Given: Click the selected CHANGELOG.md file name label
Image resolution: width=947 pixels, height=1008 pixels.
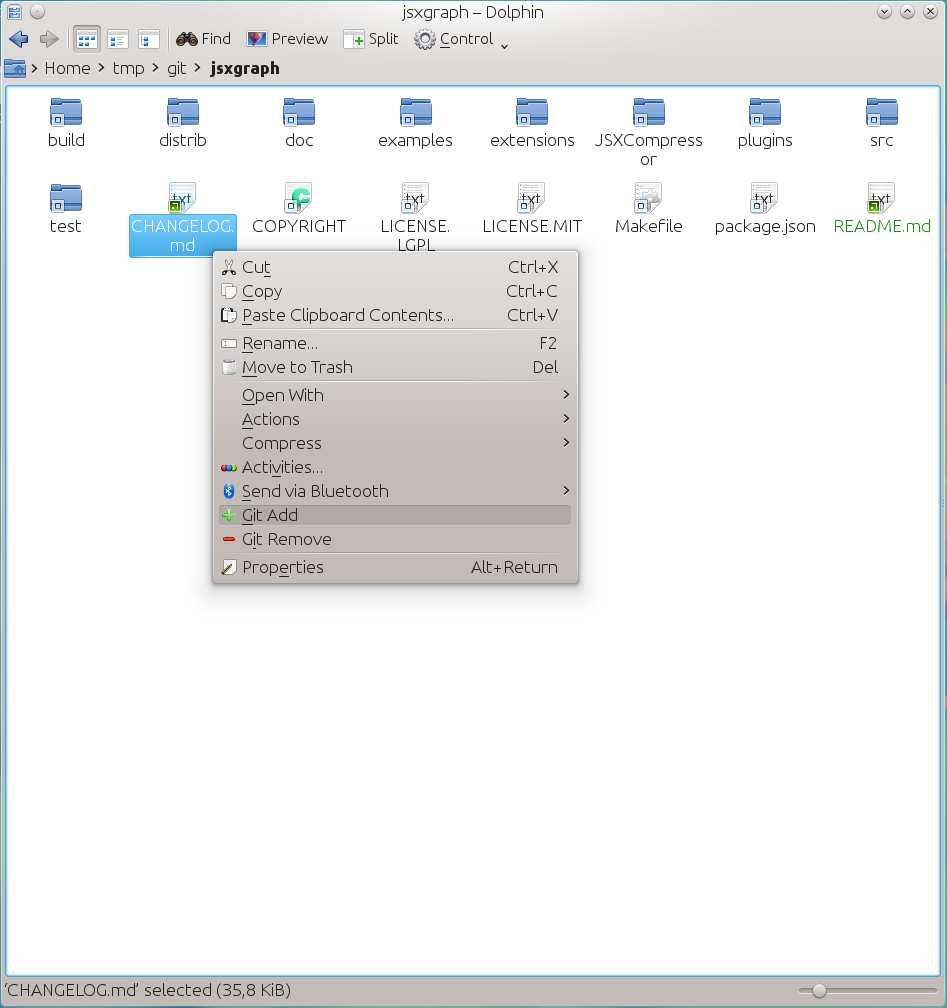Looking at the screenshot, I should (x=183, y=235).
